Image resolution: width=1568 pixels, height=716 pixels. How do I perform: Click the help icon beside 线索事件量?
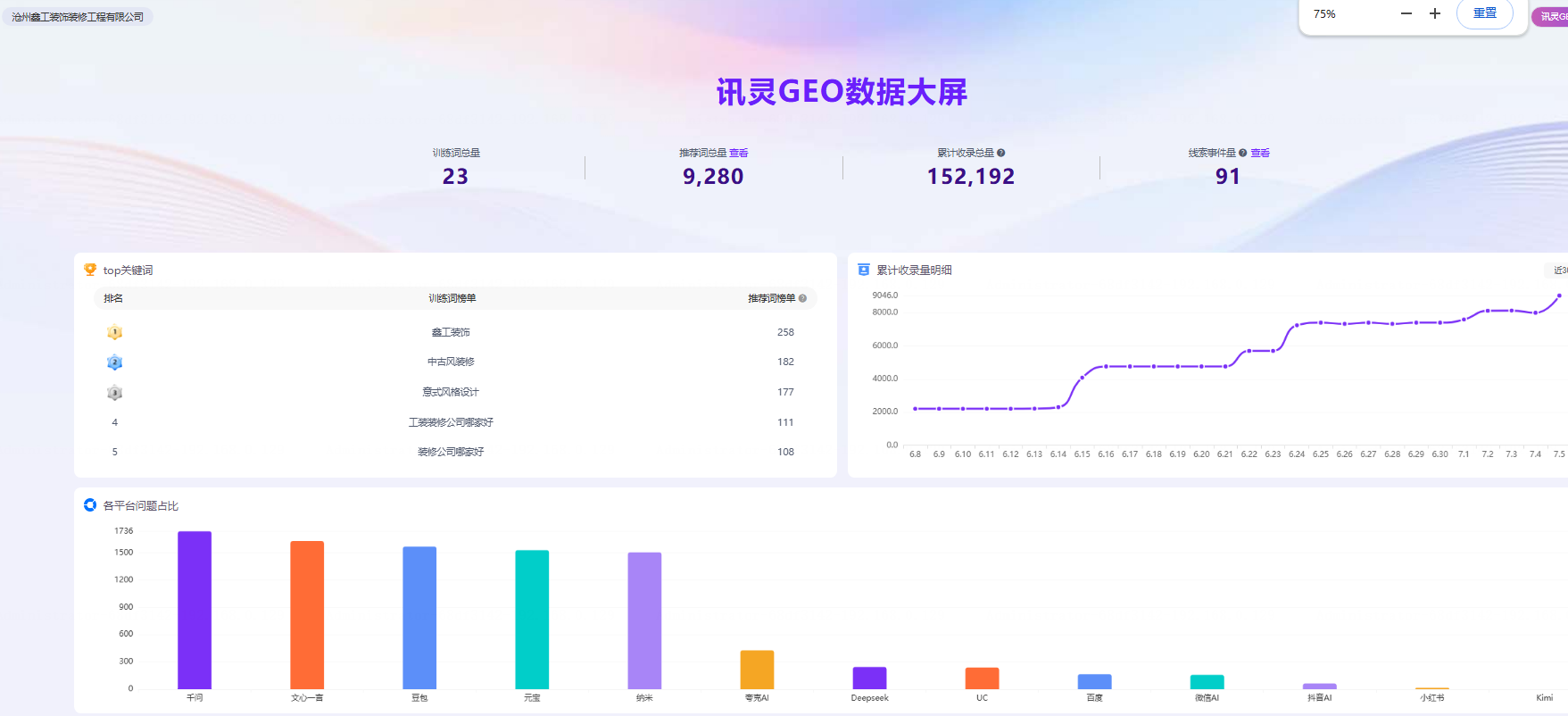point(1243,153)
